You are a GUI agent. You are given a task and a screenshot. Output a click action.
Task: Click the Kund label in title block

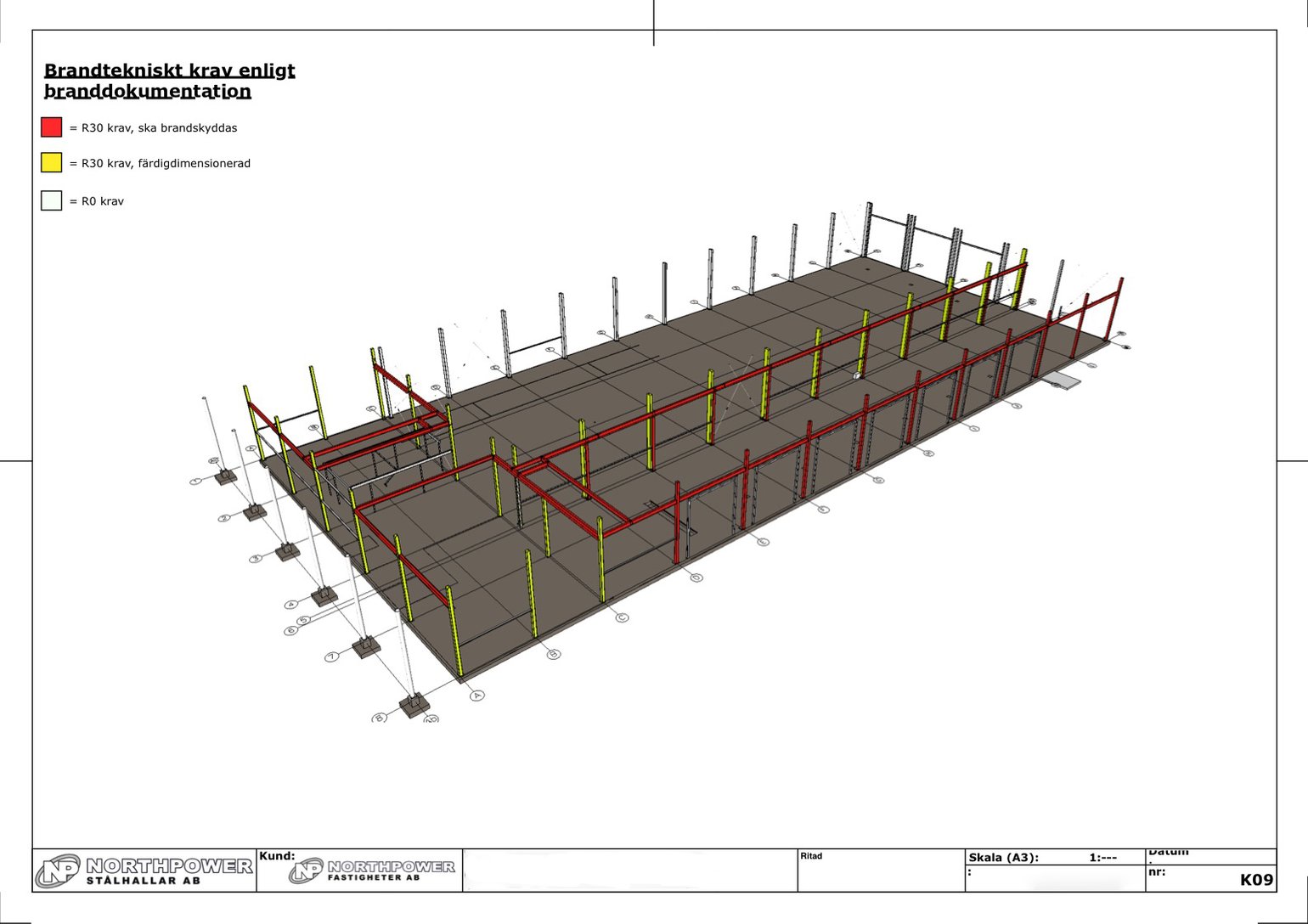point(277,856)
